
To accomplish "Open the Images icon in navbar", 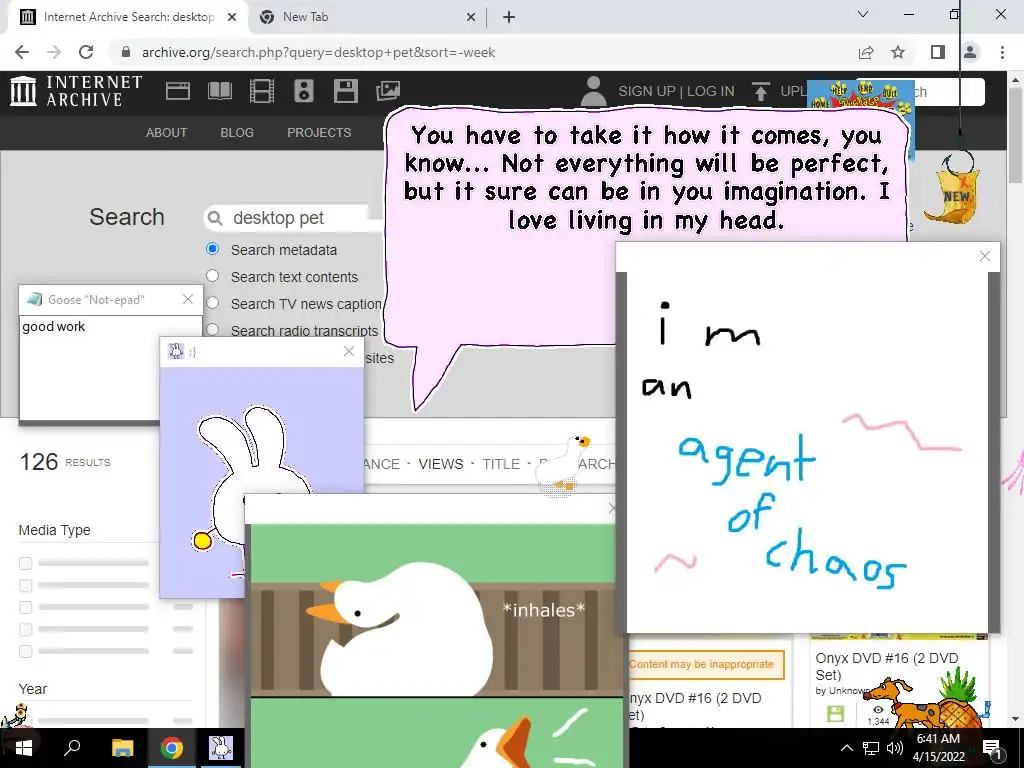I will [388, 91].
